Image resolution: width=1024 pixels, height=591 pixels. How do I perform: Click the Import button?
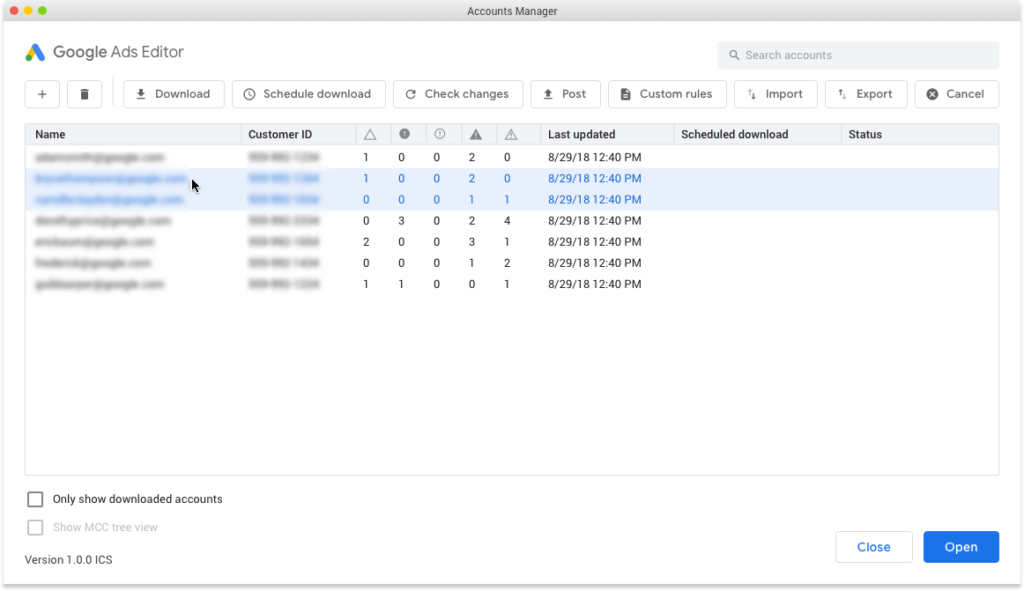point(775,94)
